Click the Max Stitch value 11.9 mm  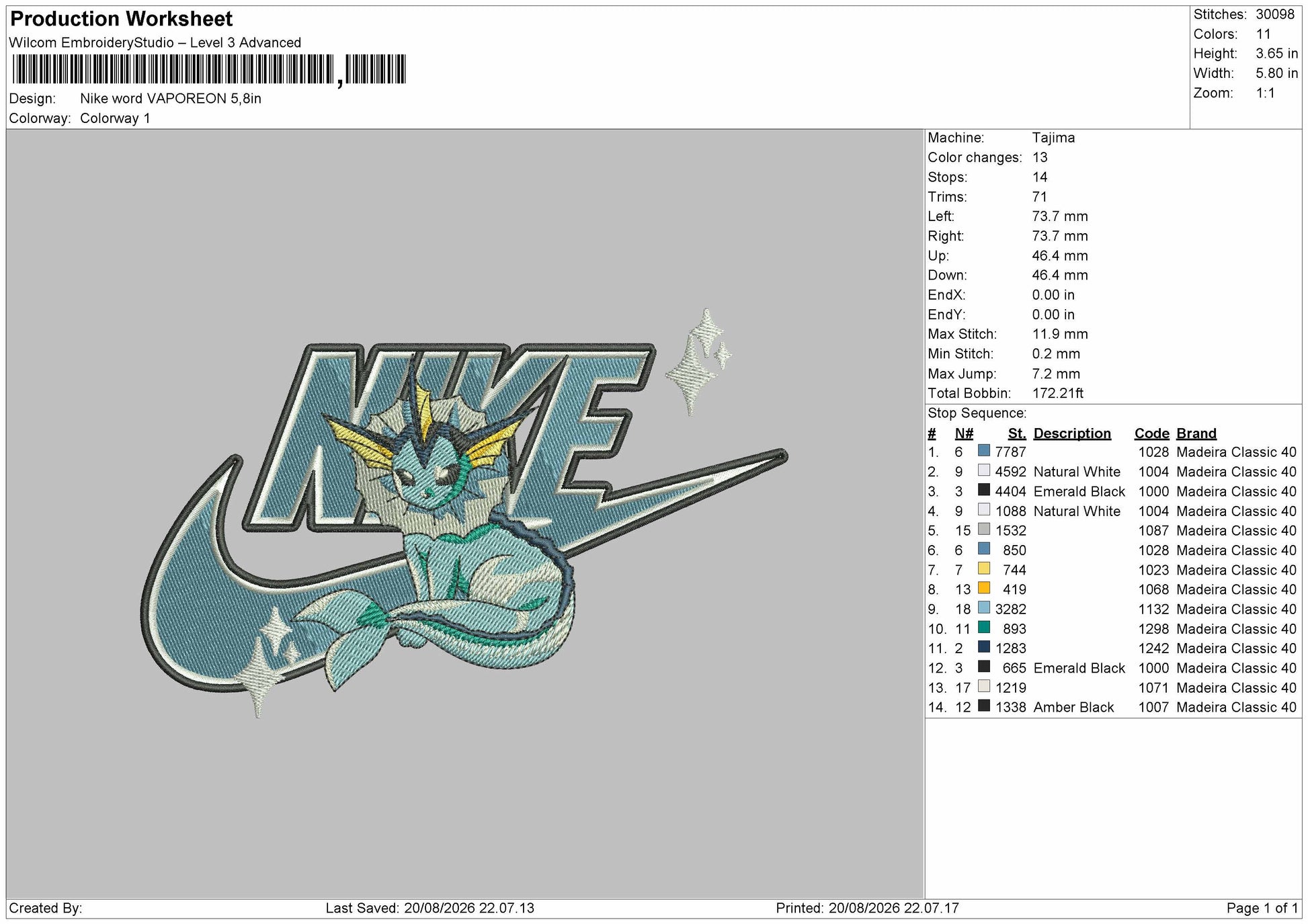1060,334
